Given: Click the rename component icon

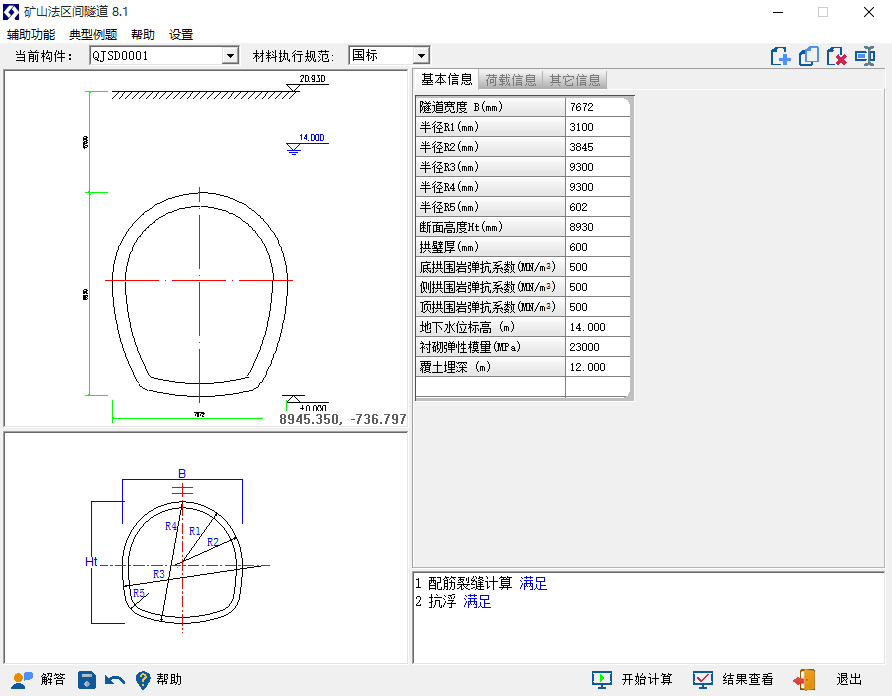Looking at the screenshot, I should point(865,56).
